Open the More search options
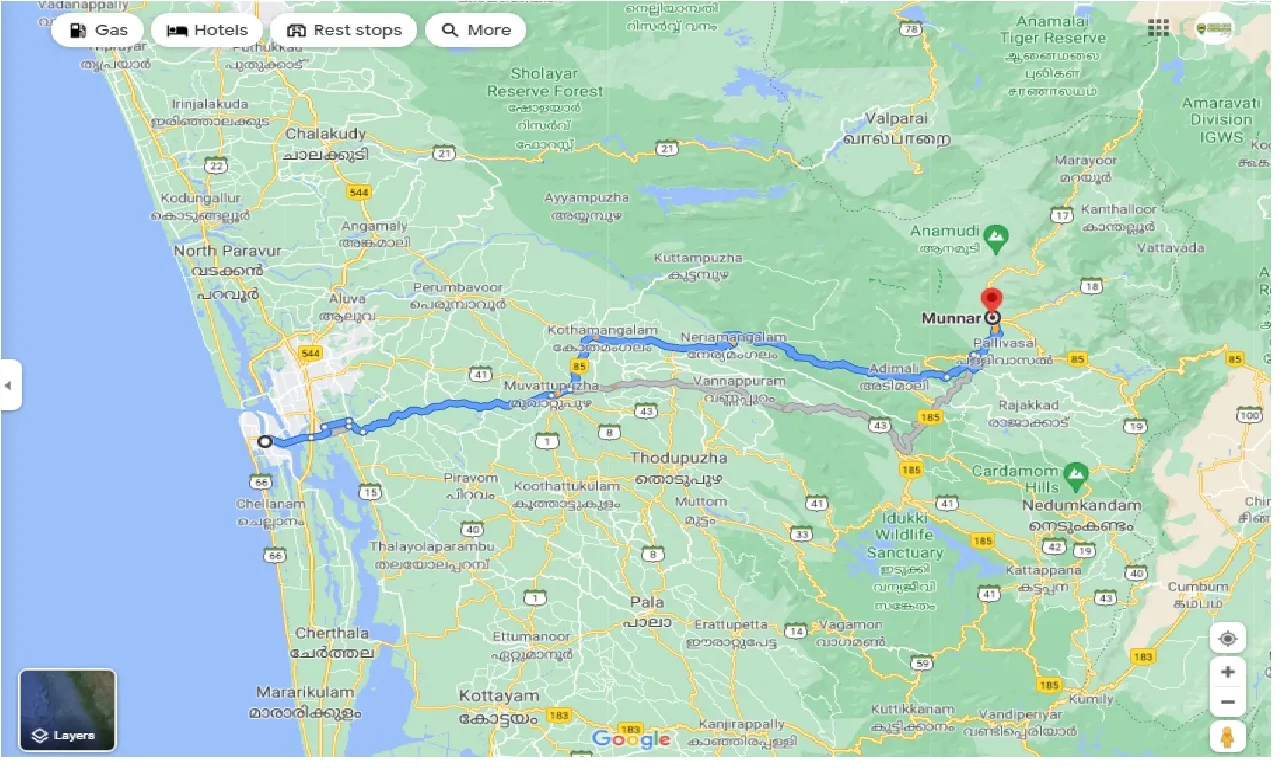The width and height of the screenshot is (1284, 770). [476, 30]
